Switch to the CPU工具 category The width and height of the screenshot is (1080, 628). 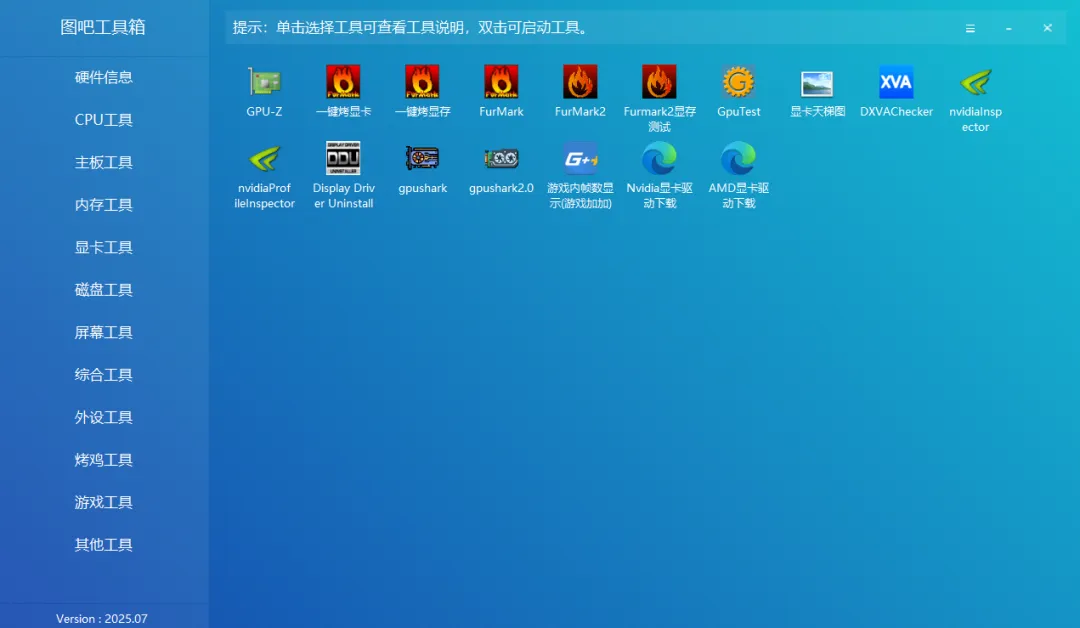click(103, 120)
